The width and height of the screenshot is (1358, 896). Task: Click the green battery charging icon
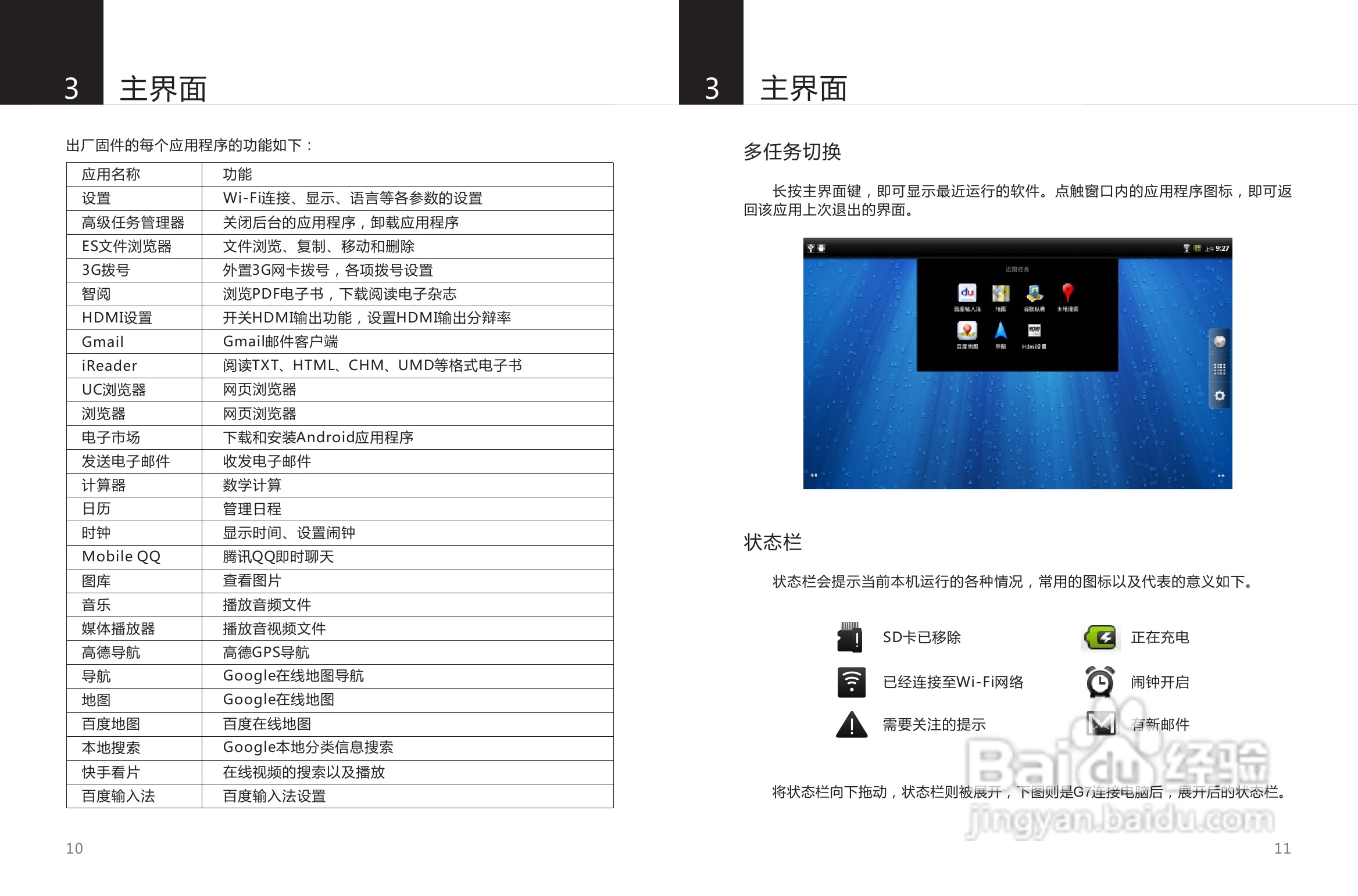click(1100, 637)
